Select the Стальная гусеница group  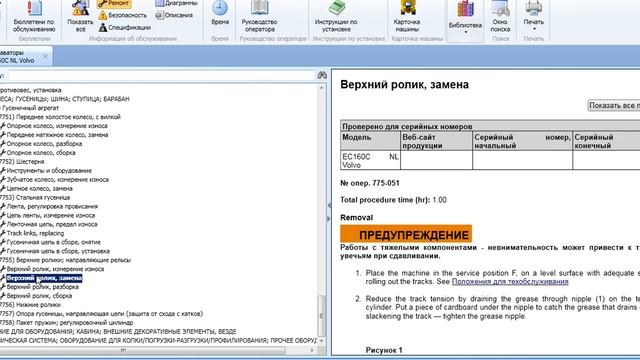tap(35, 198)
